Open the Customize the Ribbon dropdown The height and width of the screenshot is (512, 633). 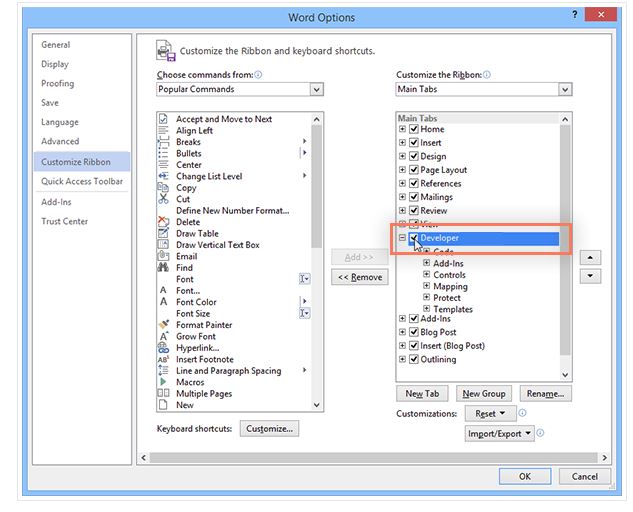pos(565,89)
